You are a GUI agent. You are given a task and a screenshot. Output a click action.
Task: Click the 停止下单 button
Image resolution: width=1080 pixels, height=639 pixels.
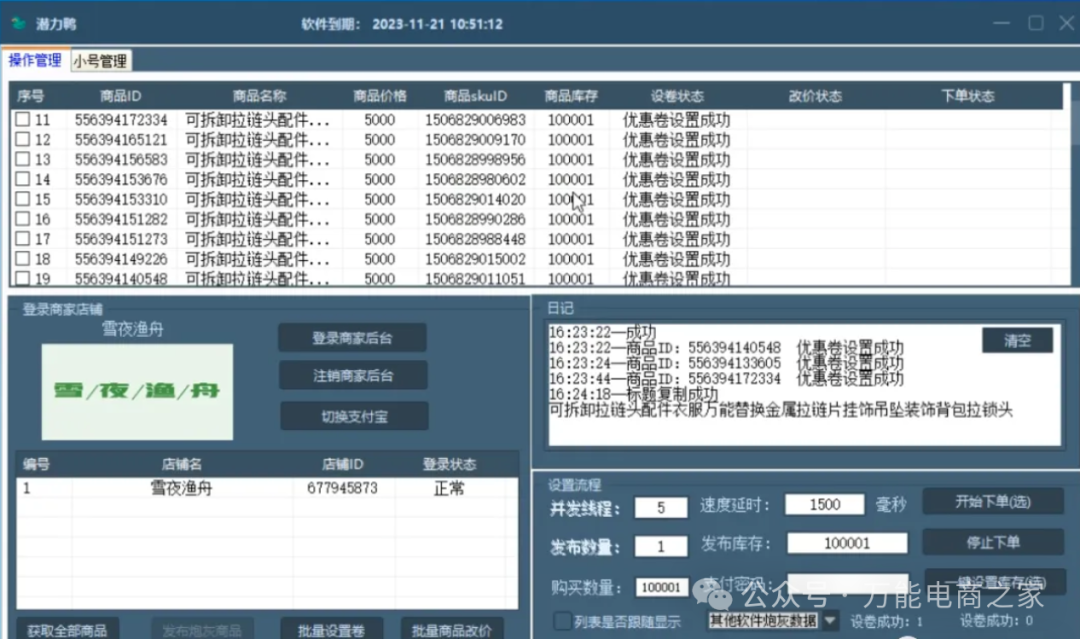(992, 542)
